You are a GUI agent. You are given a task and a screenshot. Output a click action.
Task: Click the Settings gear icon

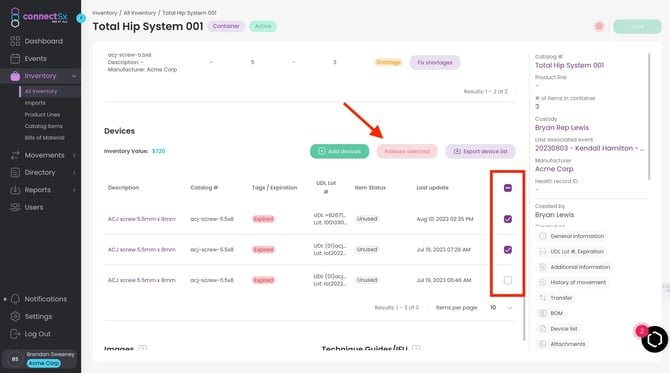(x=15, y=316)
